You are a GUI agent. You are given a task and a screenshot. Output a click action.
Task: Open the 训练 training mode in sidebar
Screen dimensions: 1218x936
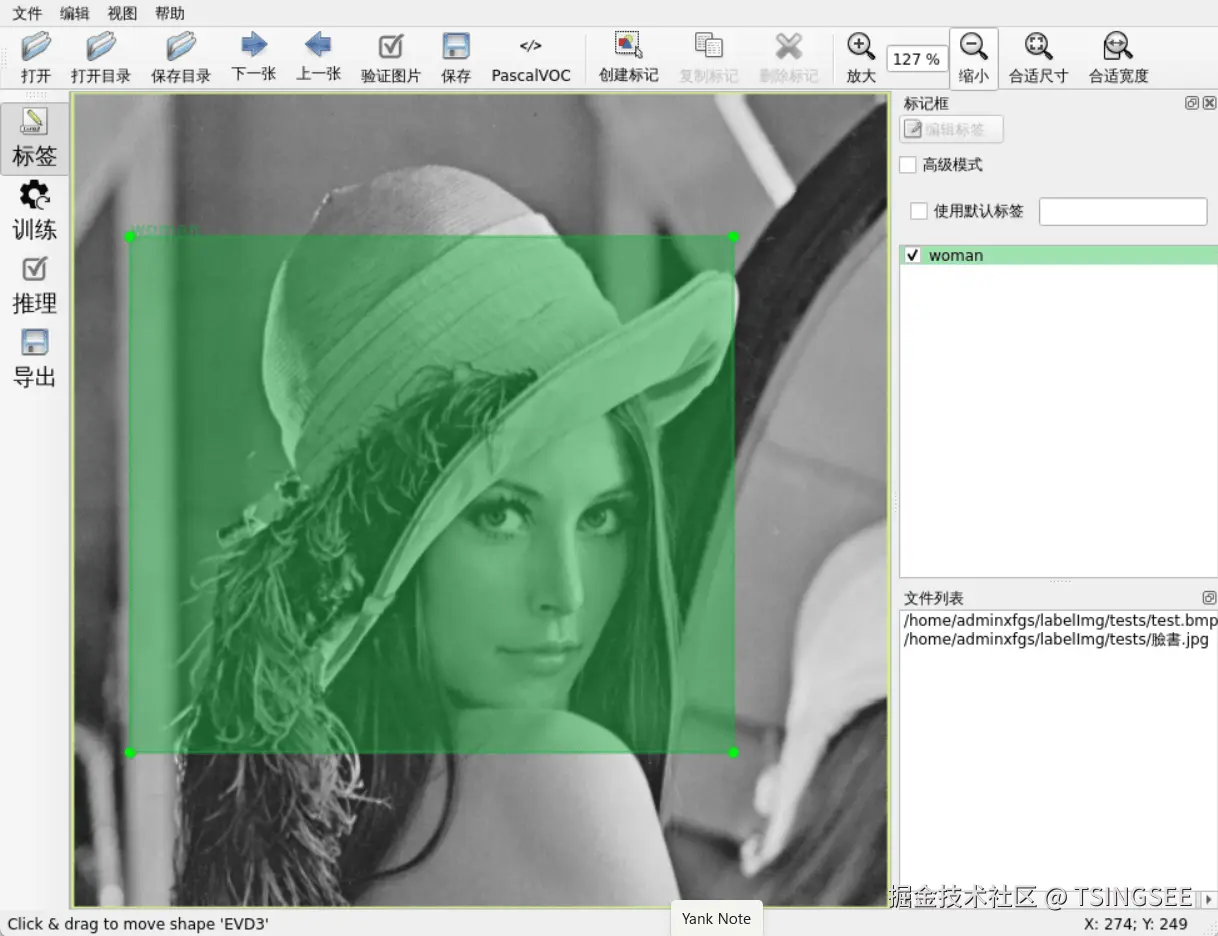pos(35,212)
